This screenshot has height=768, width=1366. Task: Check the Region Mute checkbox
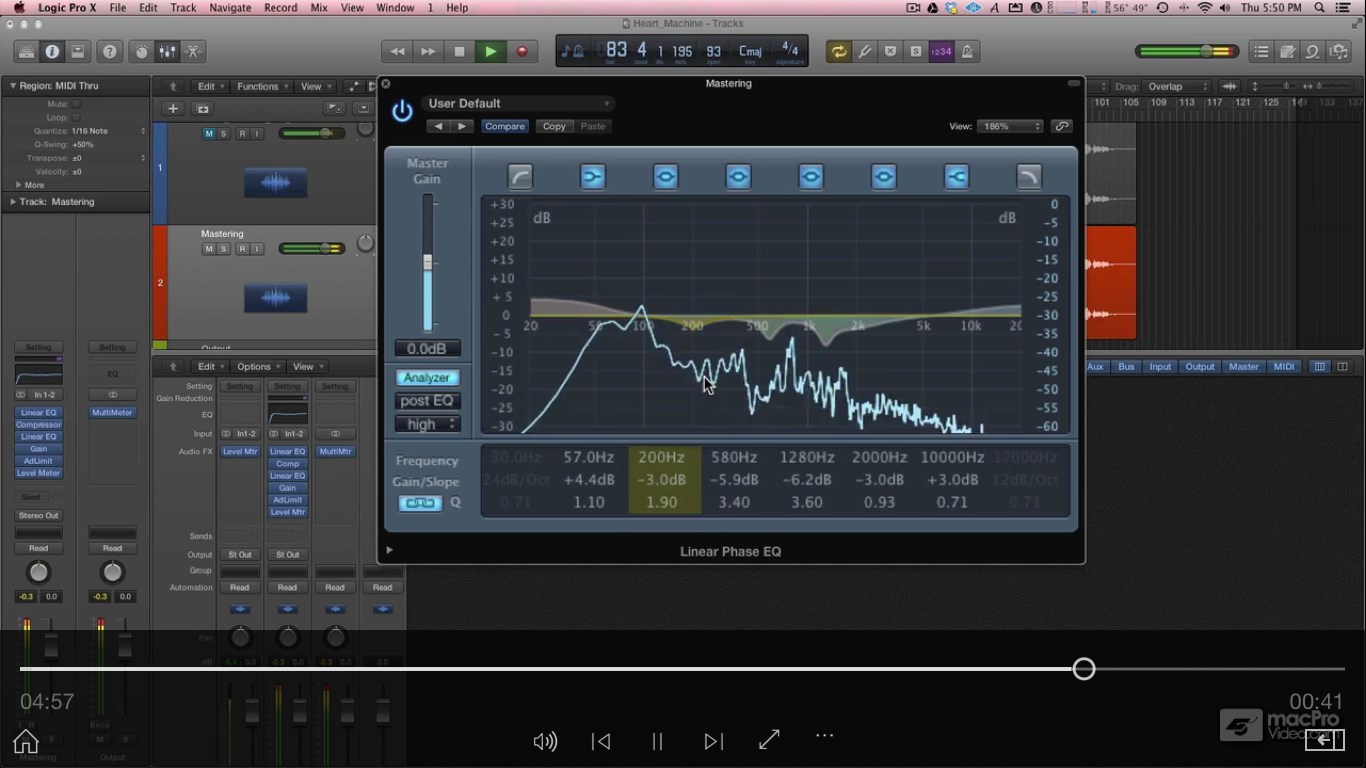76,104
